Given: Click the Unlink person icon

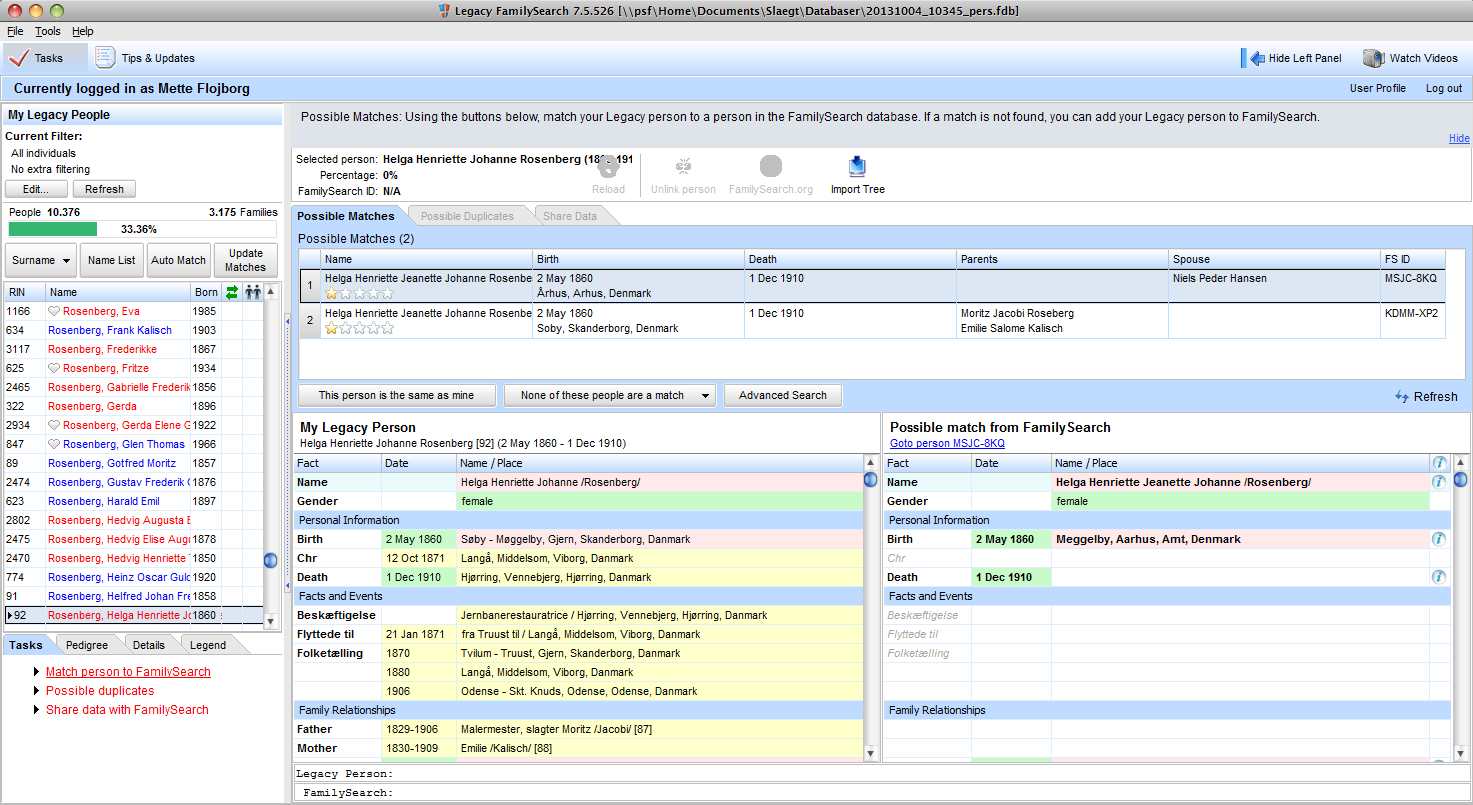Looking at the screenshot, I should 684,167.
